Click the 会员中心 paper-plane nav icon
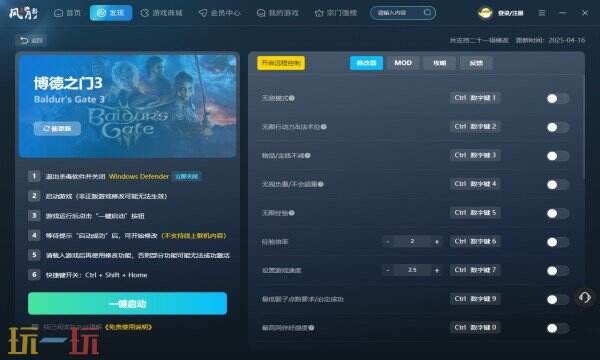Image resolution: width=600 pixels, height=360 pixels. (203, 13)
